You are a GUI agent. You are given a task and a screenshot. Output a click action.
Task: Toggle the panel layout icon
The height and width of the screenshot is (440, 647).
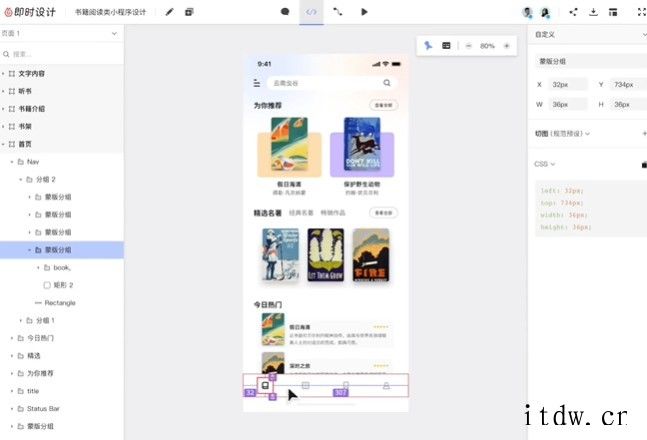click(x=613, y=12)
